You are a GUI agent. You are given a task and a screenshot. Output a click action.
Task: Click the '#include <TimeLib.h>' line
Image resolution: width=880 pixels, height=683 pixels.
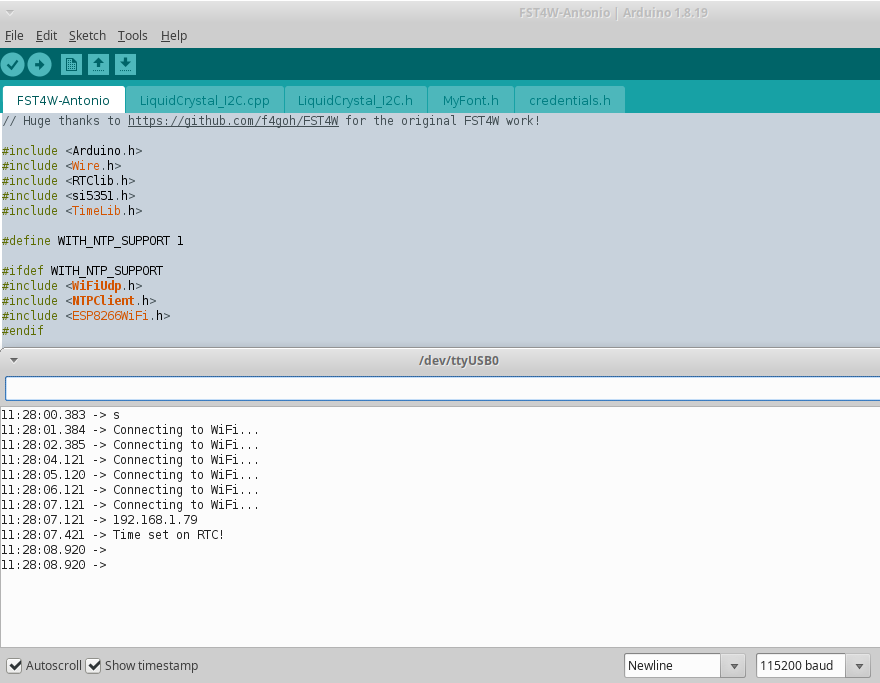(x=72, y=211)
